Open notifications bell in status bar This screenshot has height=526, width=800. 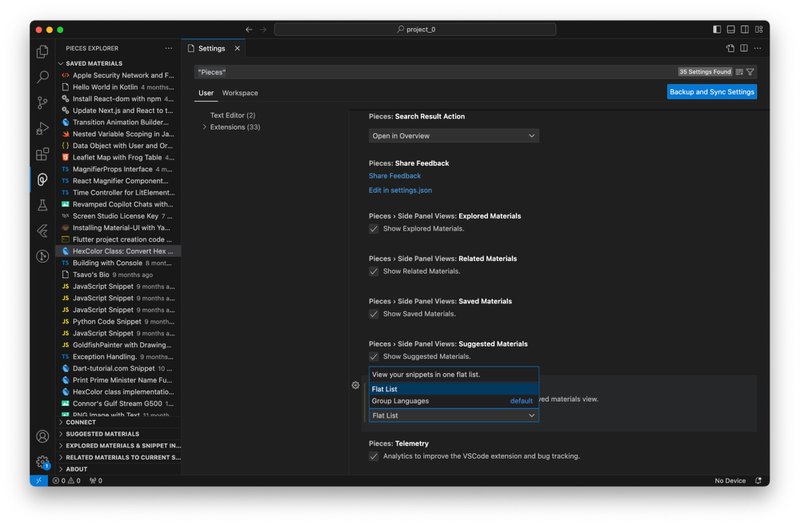click(758, 481)
